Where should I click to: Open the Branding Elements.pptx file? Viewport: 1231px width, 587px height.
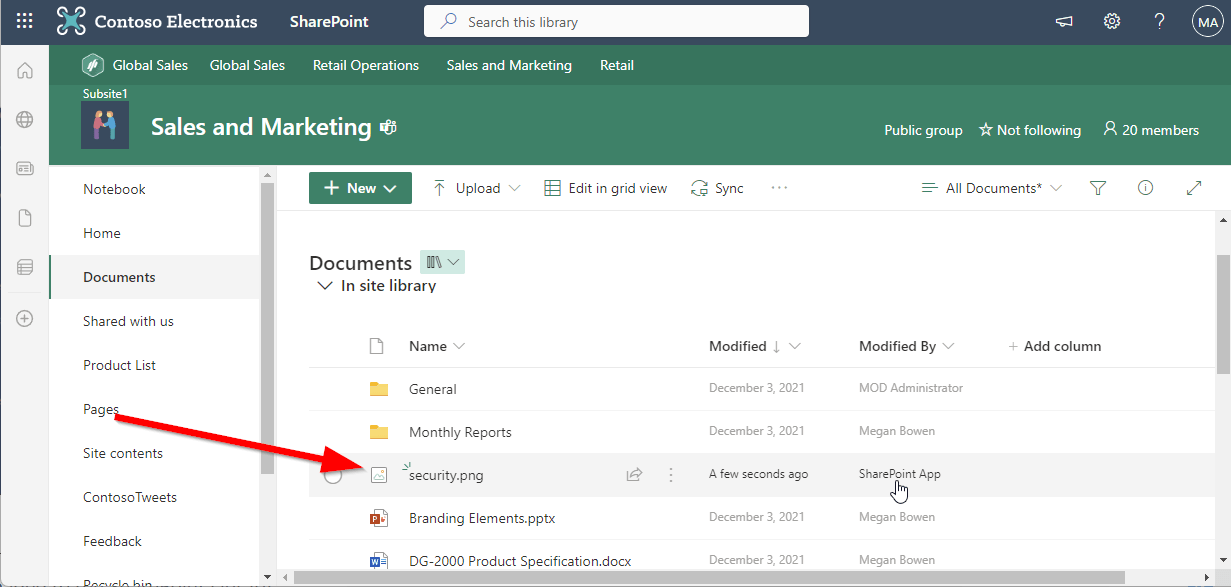[x=481, y=518]
